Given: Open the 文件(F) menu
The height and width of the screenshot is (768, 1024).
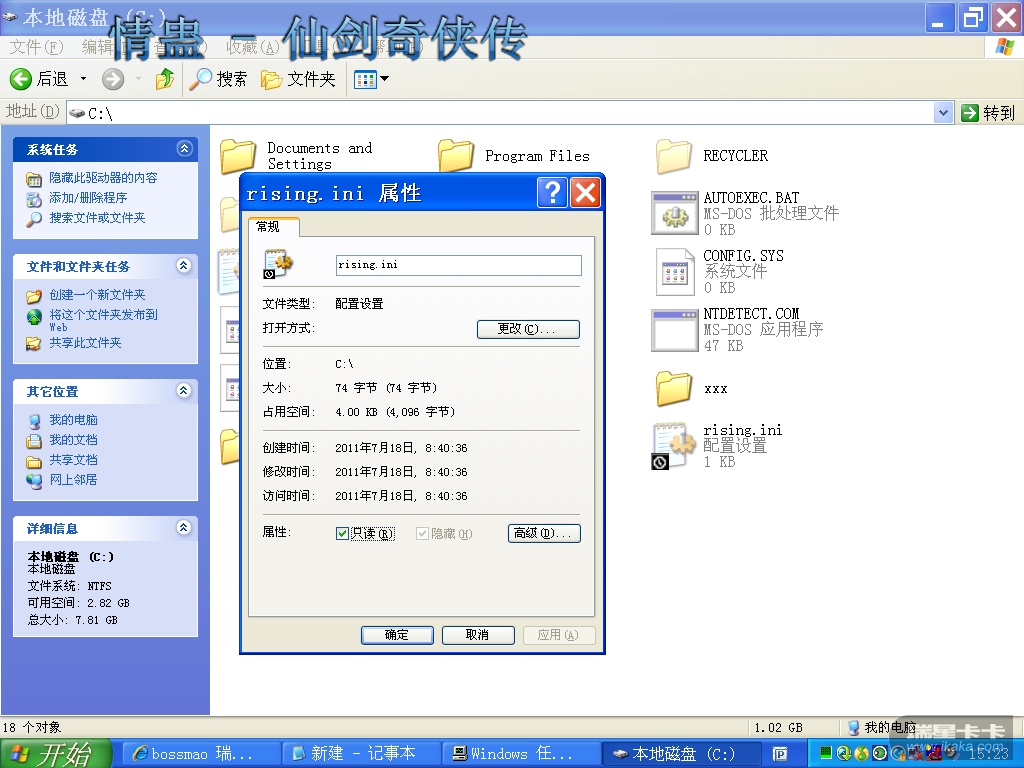Looking at the screenshot, I should [x=36, y=47].
